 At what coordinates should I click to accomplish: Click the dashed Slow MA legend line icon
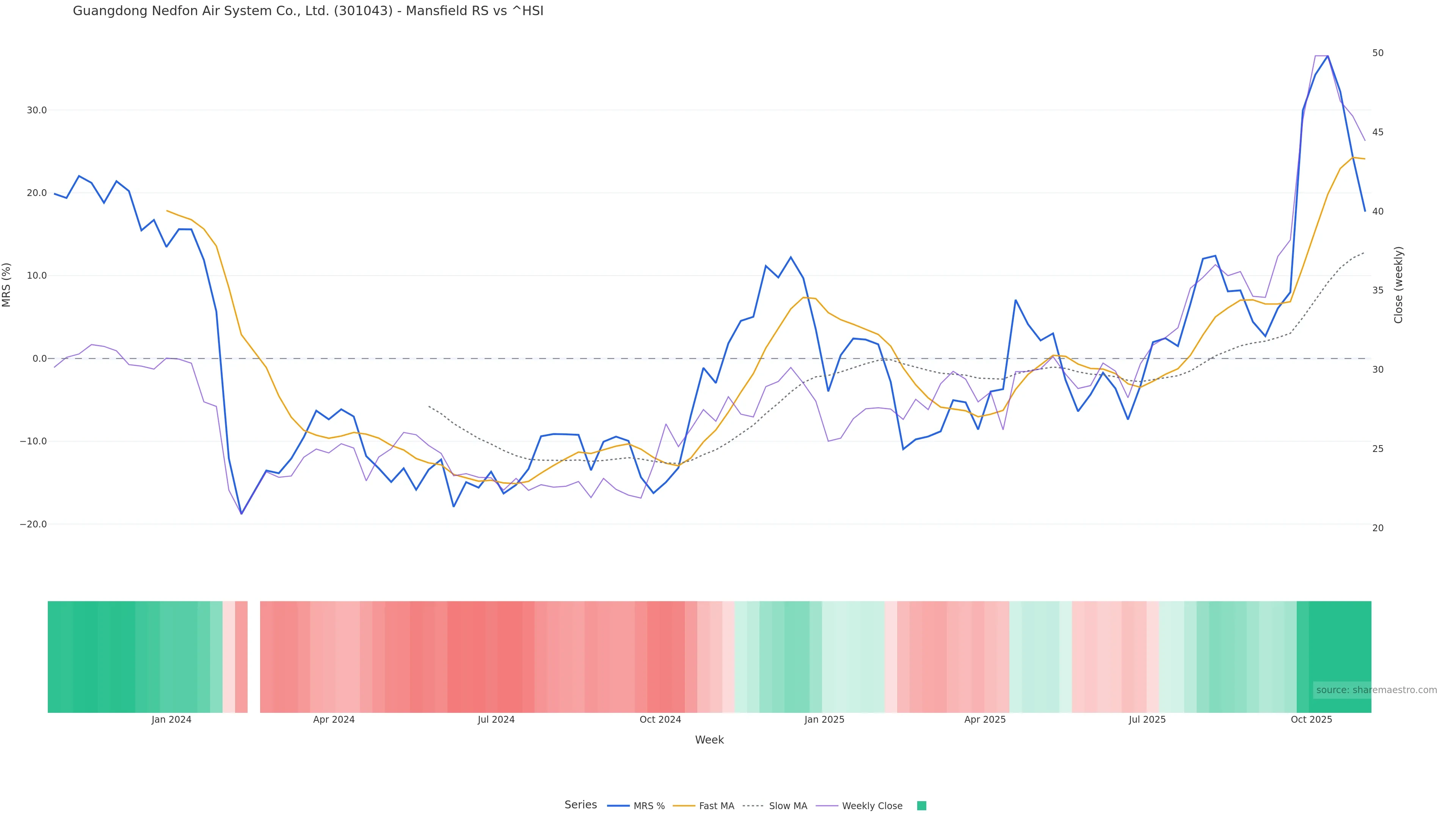point(753,806)
